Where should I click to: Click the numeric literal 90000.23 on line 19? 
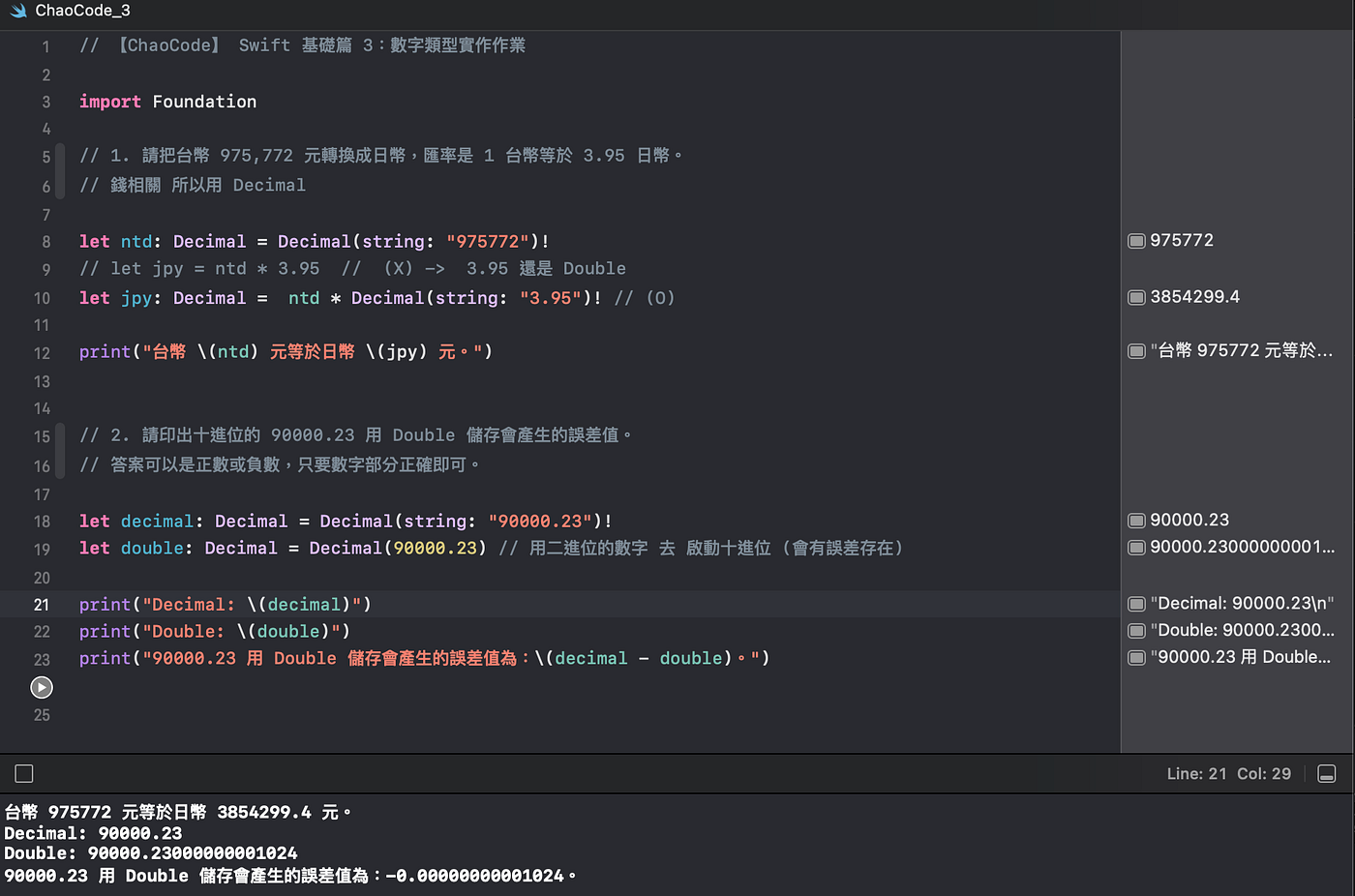coord(435,548)
